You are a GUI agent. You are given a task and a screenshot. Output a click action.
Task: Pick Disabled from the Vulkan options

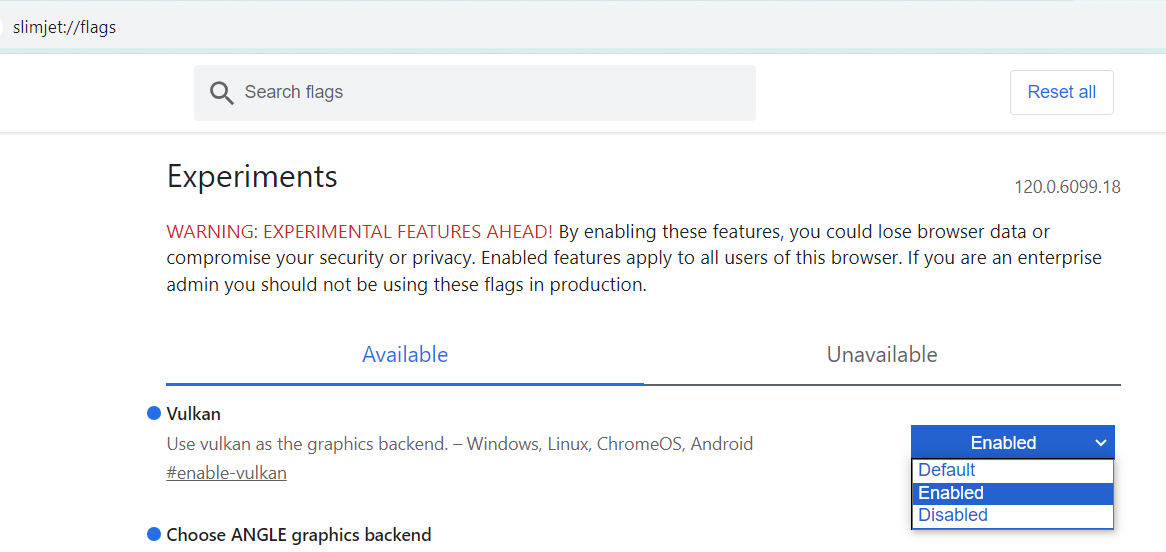[953, 515]
